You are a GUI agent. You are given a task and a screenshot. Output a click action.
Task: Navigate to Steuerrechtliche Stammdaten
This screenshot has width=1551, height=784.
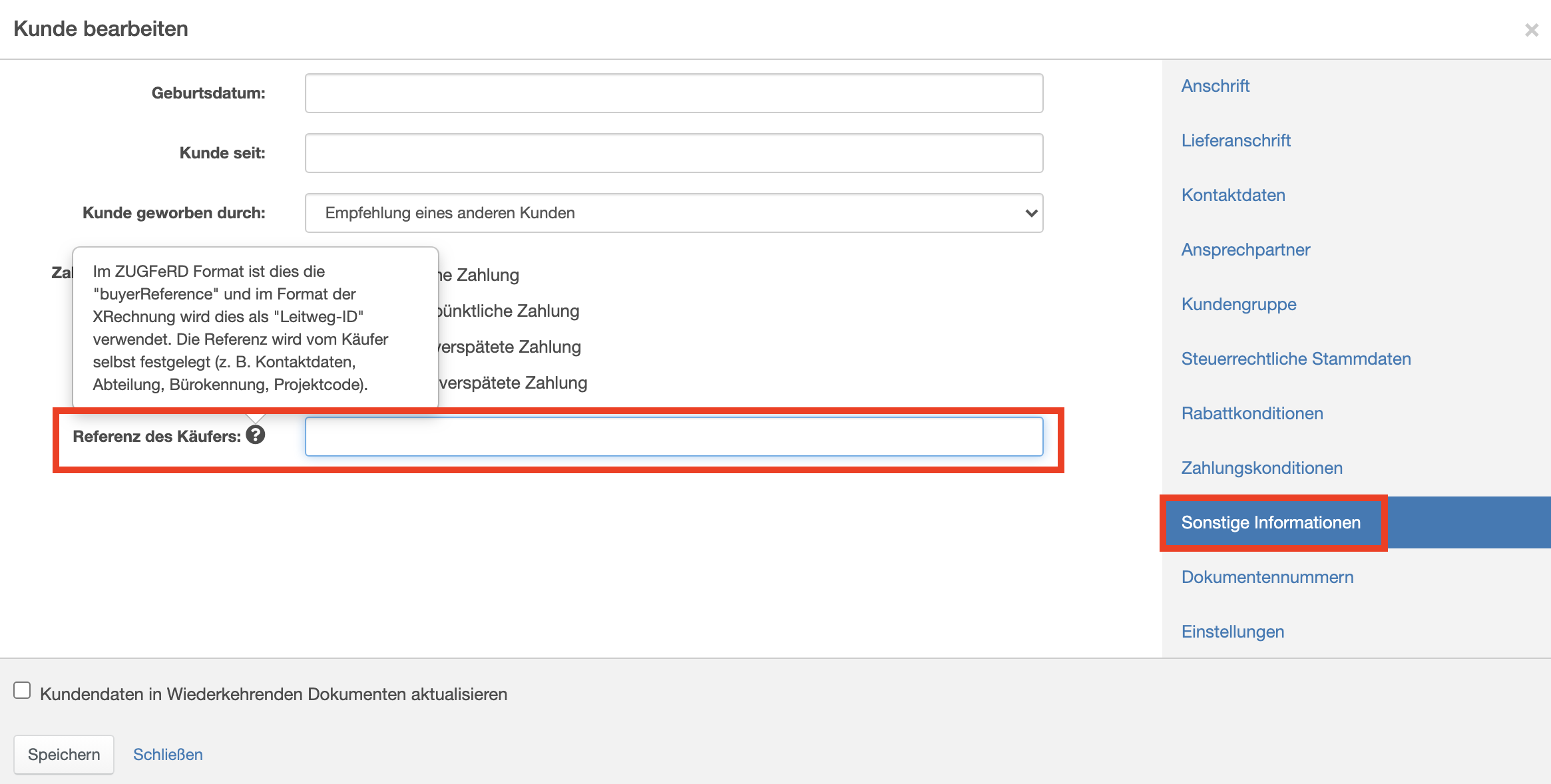[x=1295, y=359]
